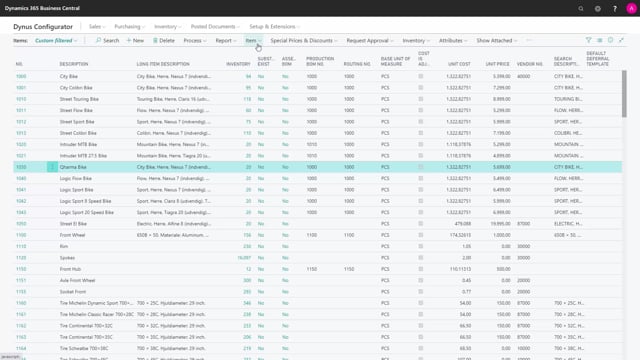The height and width of the screenshot is (360, 640).
Task: Expand page to full screen with the arrows icon
Action: 621,40
